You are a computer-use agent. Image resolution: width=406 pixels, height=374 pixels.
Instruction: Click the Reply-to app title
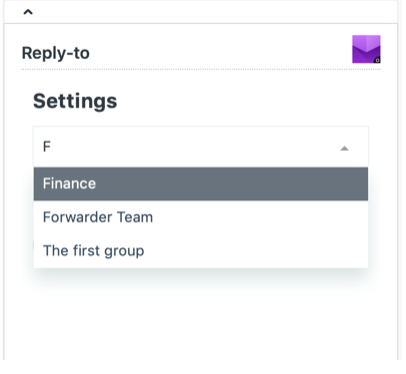click(x=56, y=53)
